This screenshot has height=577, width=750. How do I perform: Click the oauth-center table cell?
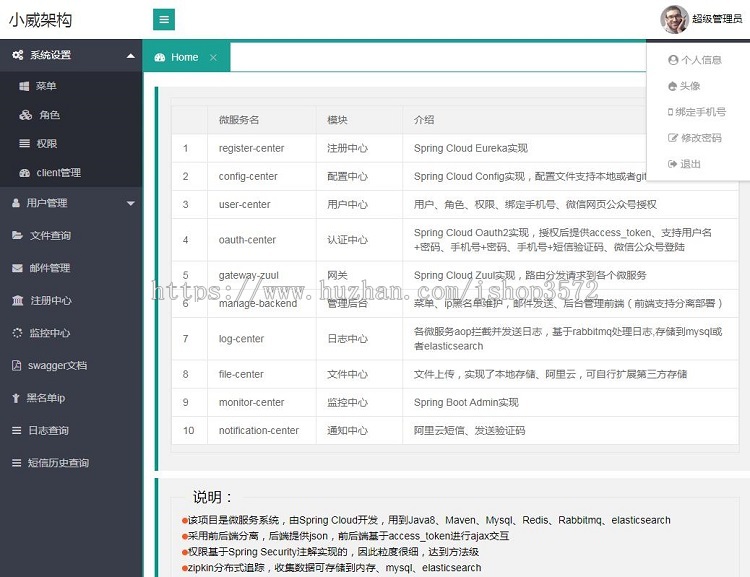(262, 240)
